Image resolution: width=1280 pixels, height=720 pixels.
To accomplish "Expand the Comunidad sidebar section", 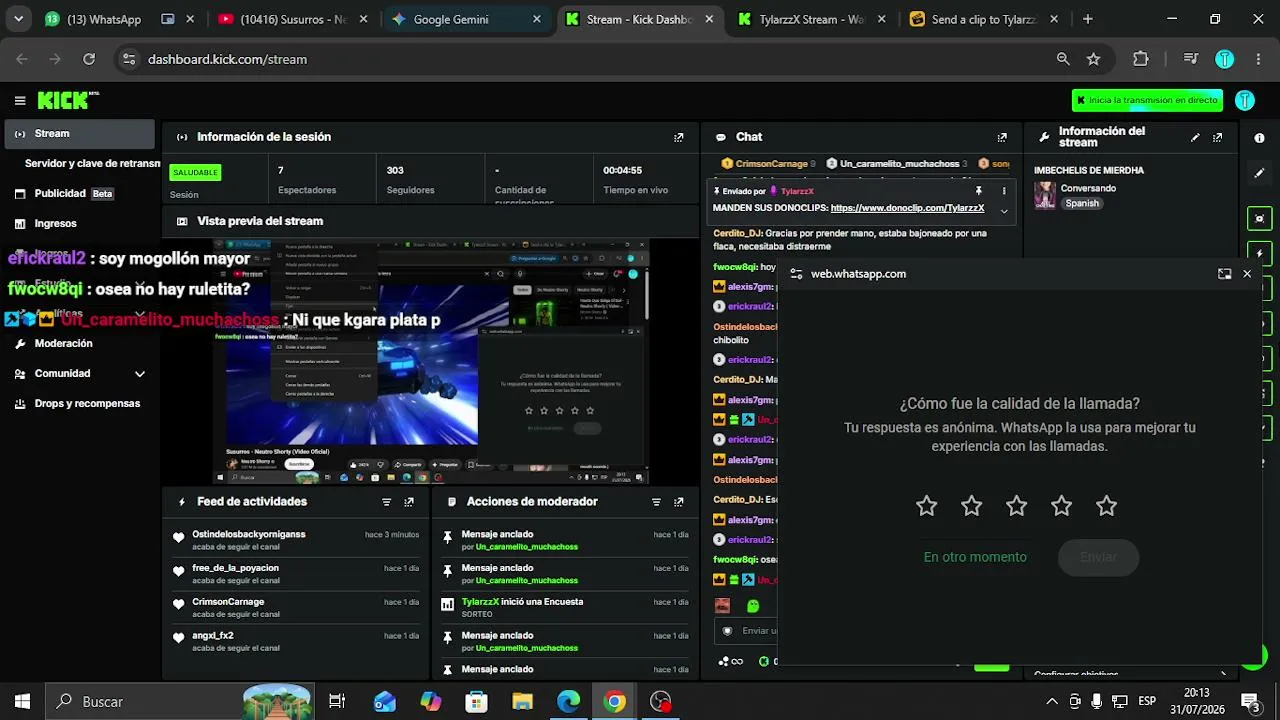I will click(140, 374).
